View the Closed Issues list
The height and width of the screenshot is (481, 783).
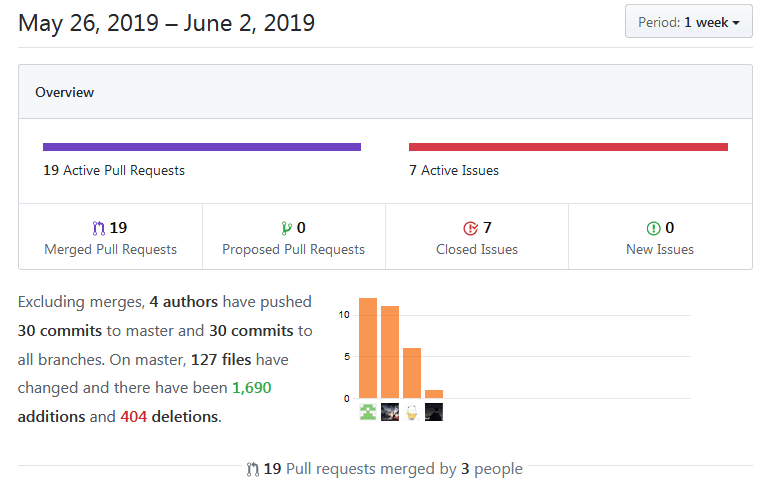pos(477,249)
